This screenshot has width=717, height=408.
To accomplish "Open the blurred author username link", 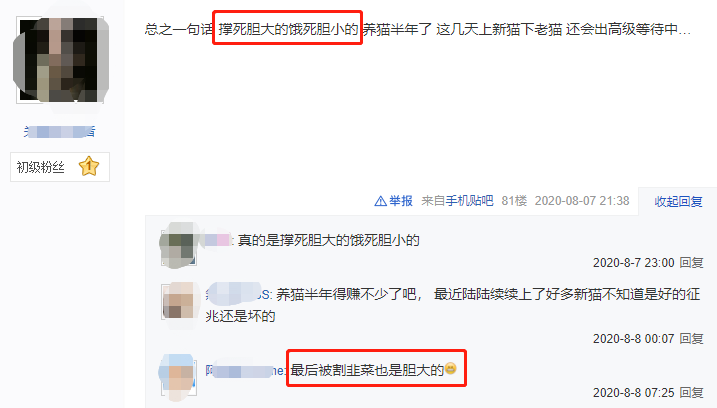I will pos(60,132).
